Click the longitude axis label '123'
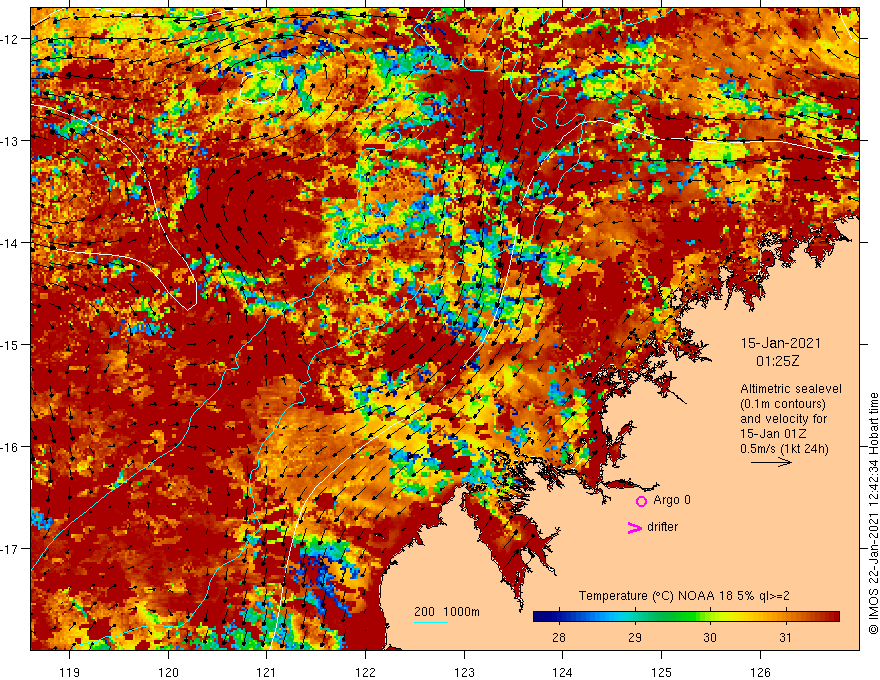Viewport: 880px width, 680px height. pyautogui.click(x=464, y=672)
